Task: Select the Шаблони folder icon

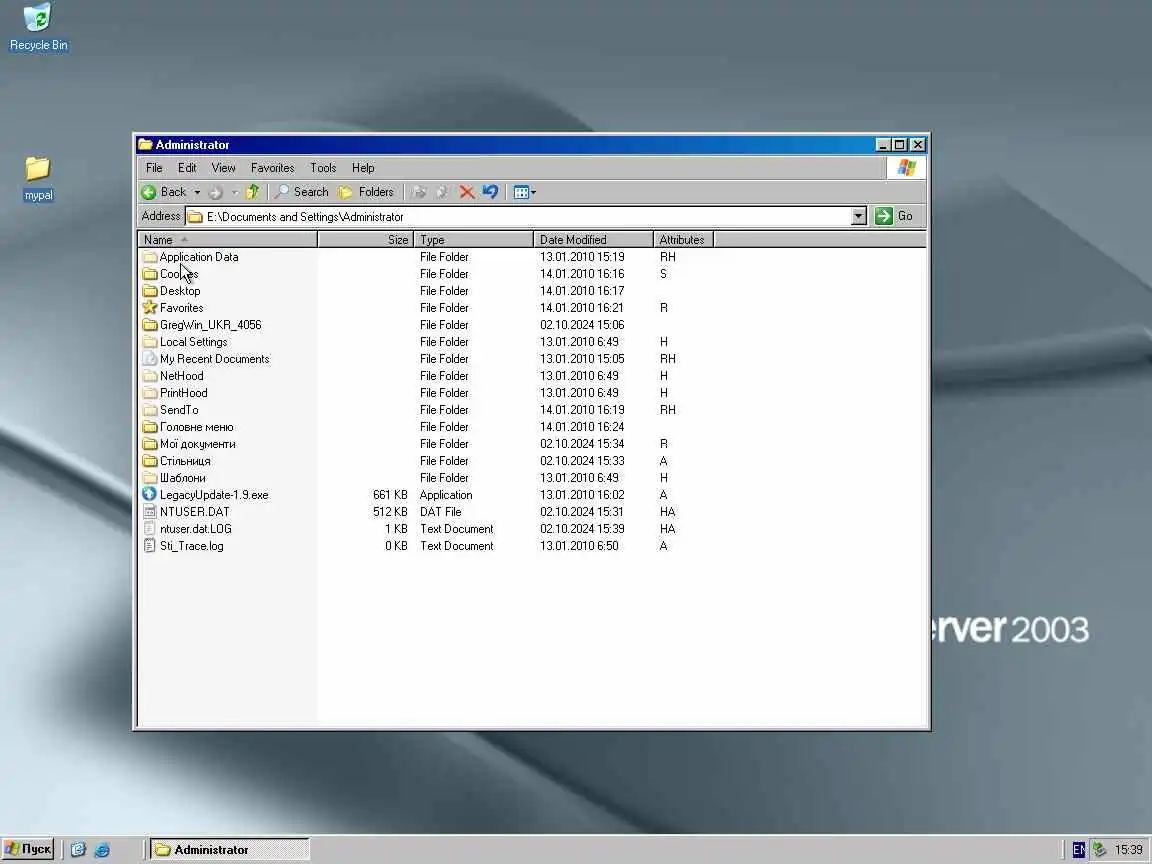Action: click(150, 478)
